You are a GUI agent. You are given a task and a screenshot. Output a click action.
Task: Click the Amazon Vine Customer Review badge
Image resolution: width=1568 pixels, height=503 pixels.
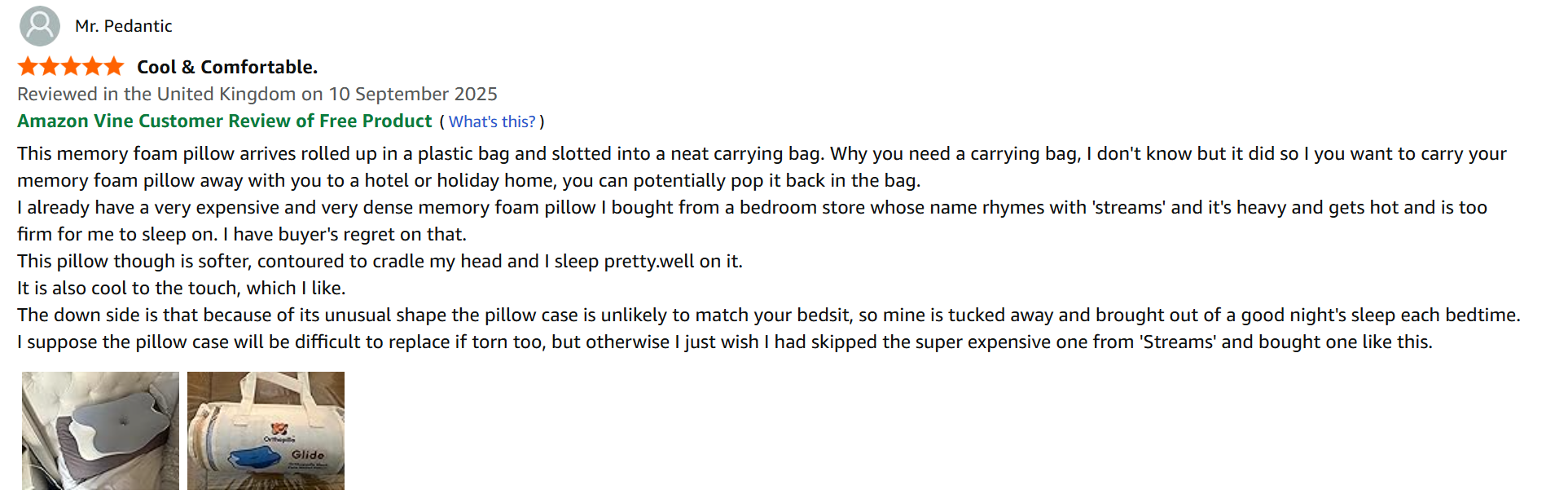pyautogui.click(x=224, y=121)
